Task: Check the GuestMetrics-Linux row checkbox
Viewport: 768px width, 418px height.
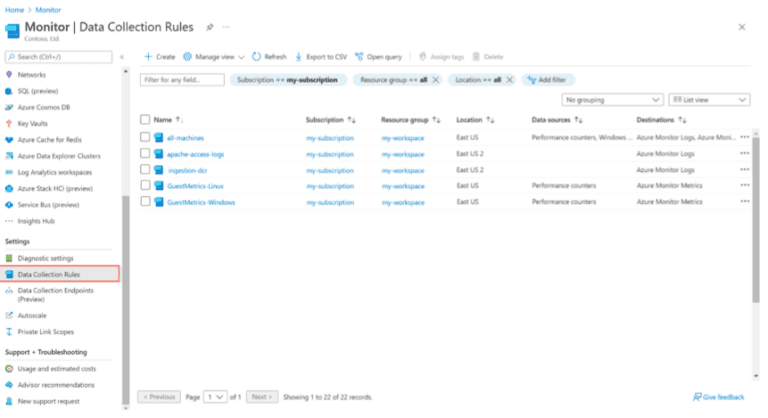Action: (145, 185)
